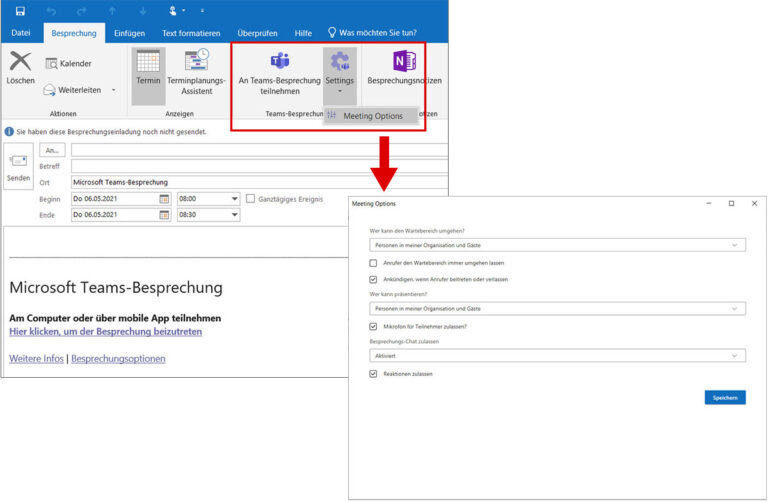Open the Weitere Infos link
The image size is (768, 502).
tap(36, 359)
